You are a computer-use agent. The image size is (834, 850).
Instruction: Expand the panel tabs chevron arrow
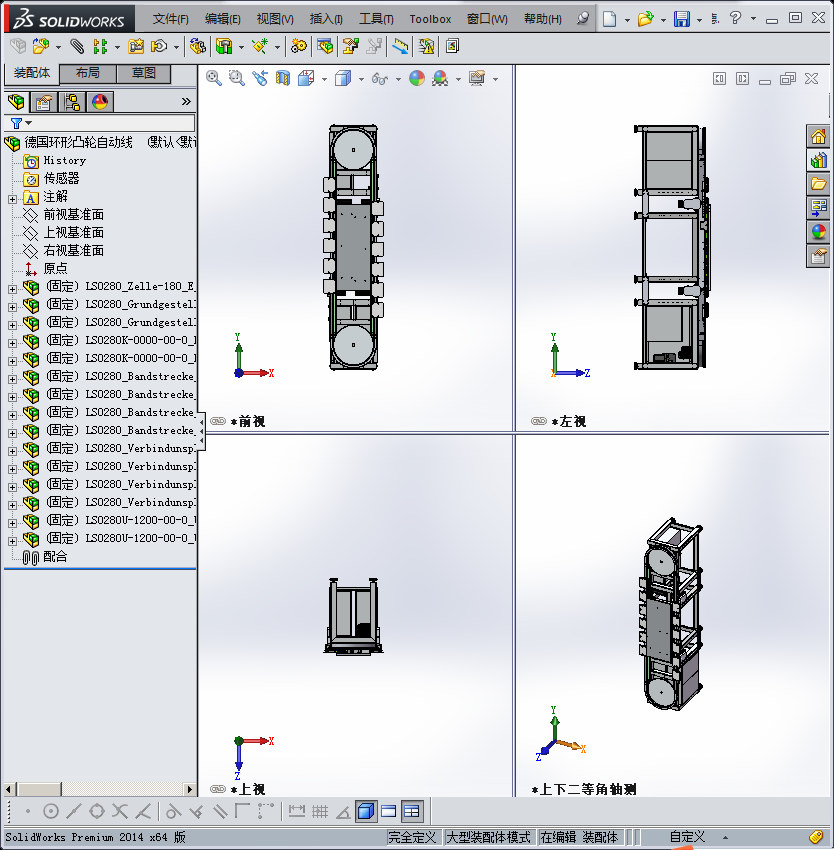186,101
